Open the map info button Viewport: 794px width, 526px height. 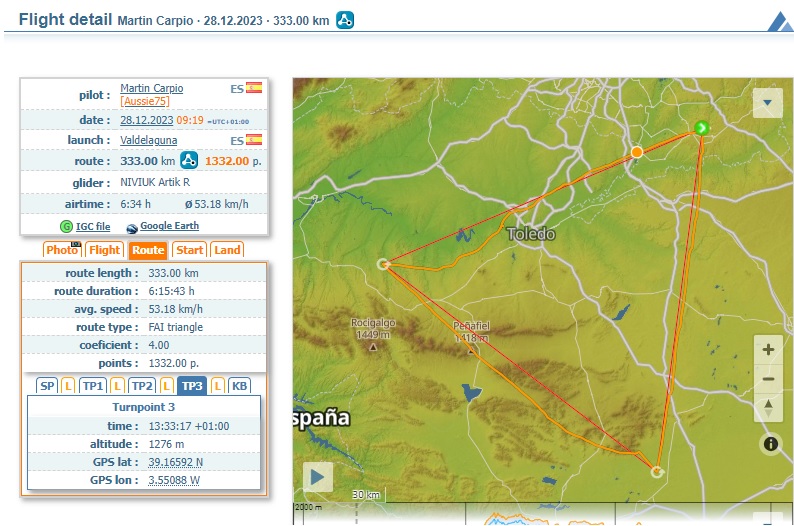pyautogui.click(x=771, y=443)
